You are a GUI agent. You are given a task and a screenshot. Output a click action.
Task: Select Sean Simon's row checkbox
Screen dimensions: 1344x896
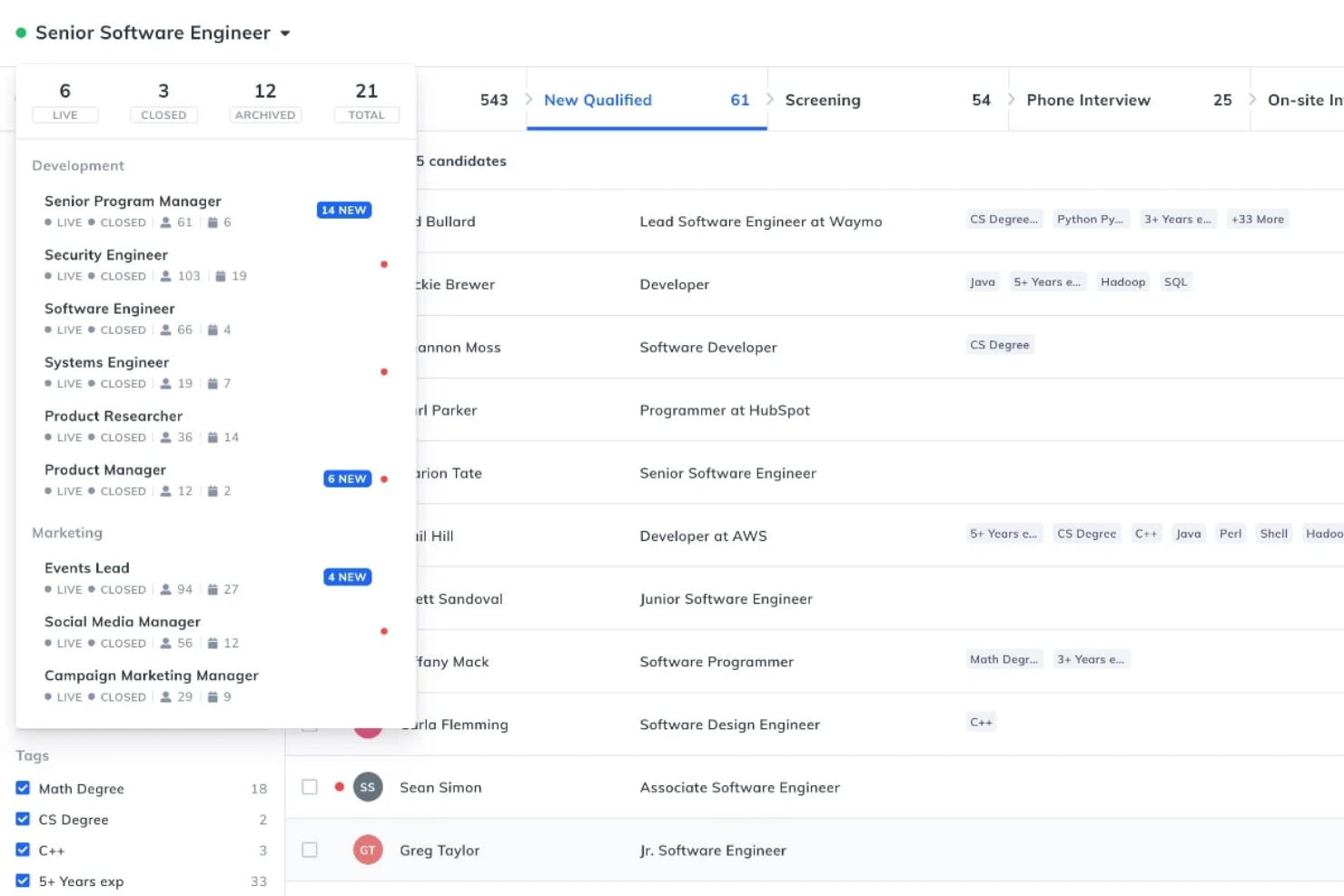point(310,787)
